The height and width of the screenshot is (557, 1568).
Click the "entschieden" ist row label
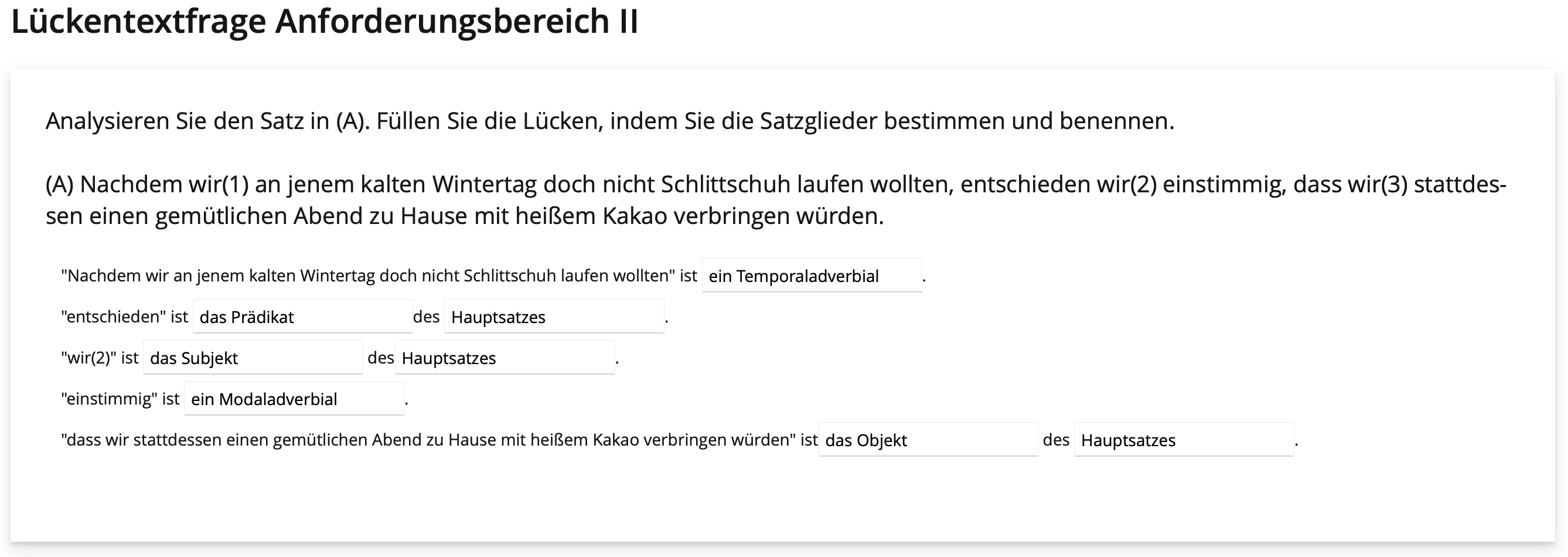pyautogui.click(x=124, y=317)
